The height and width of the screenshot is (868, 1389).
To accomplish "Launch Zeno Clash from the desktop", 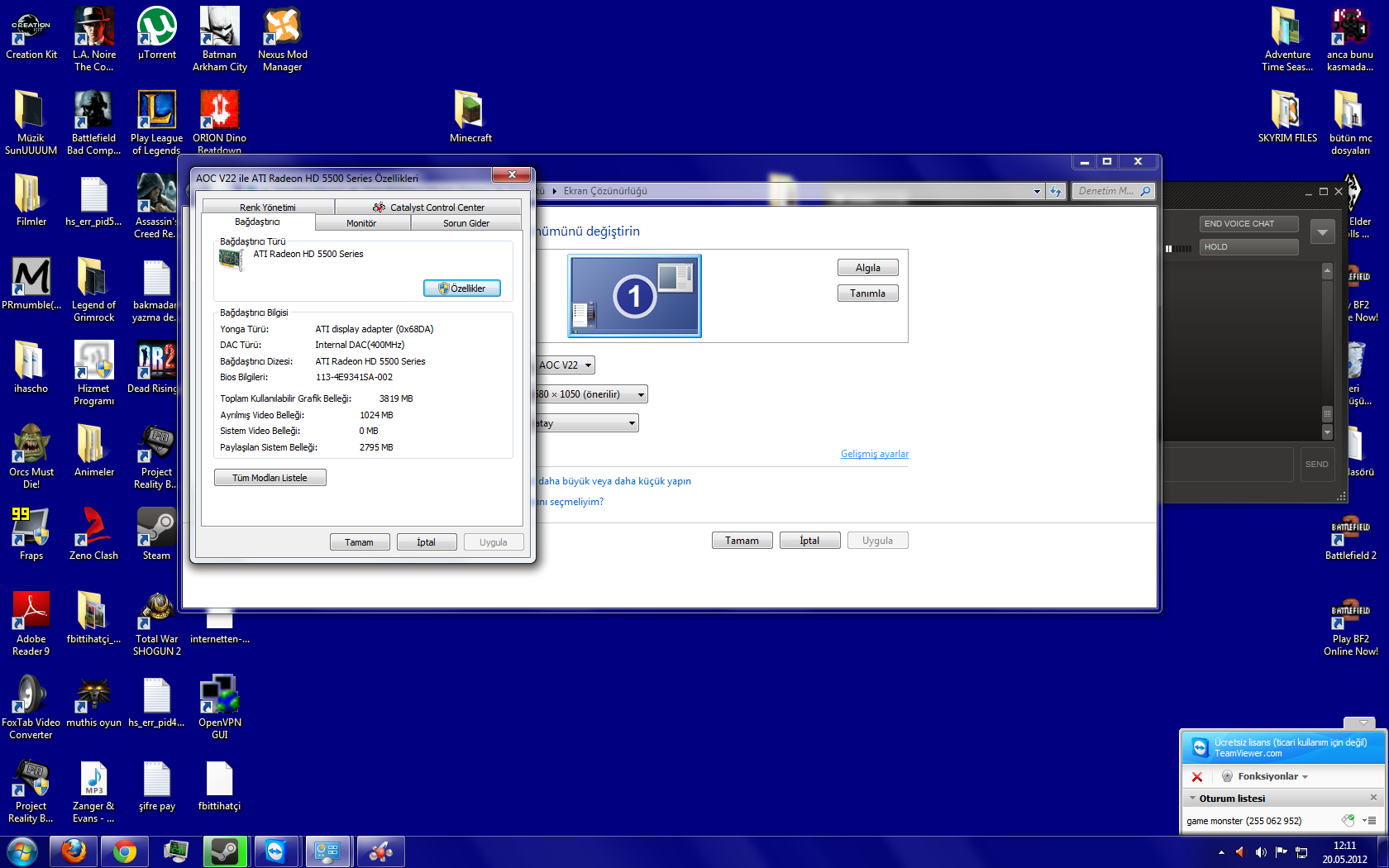I will click(x=94, y=534).
